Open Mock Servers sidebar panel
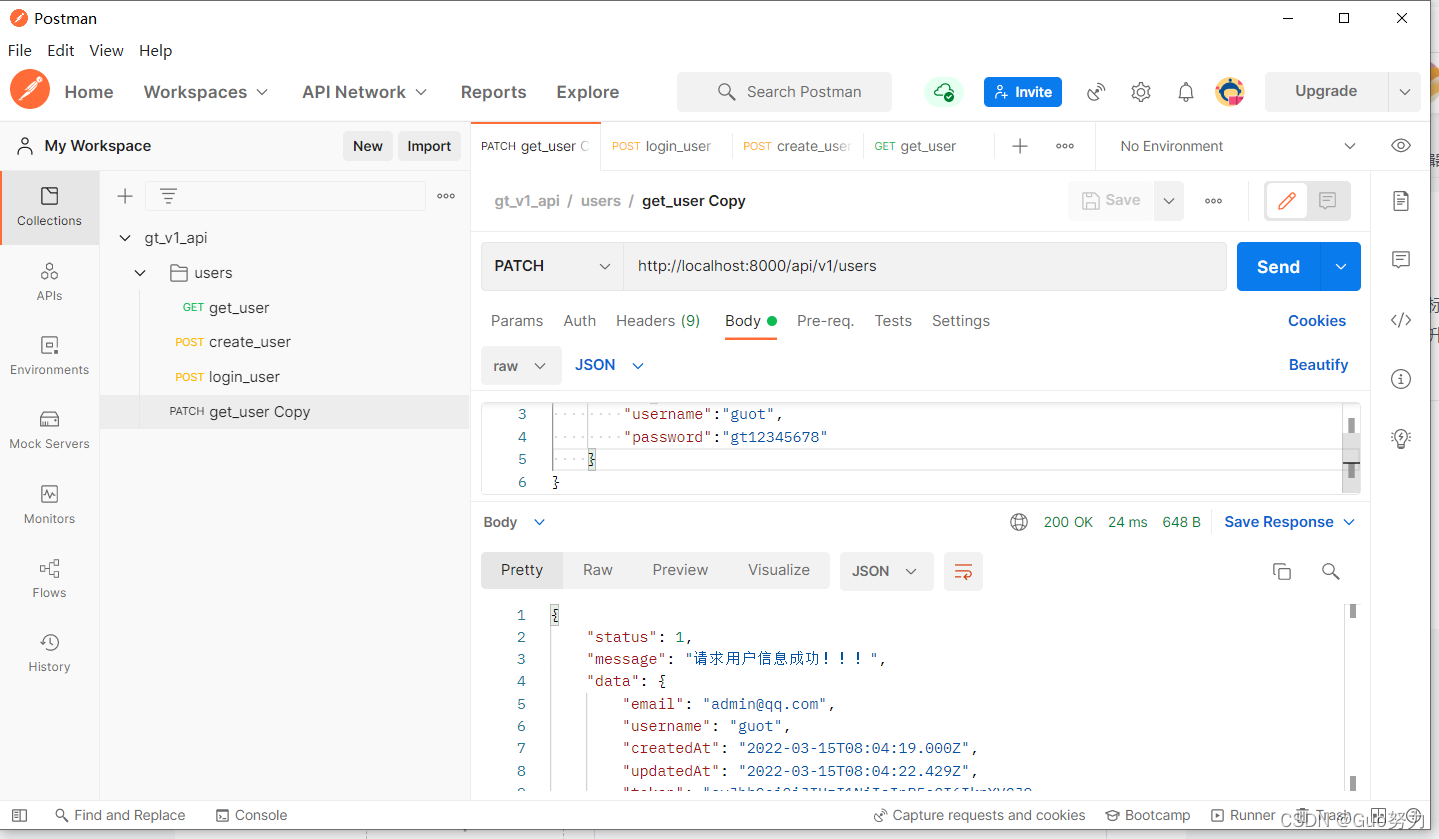 click(x=49, y=430)
